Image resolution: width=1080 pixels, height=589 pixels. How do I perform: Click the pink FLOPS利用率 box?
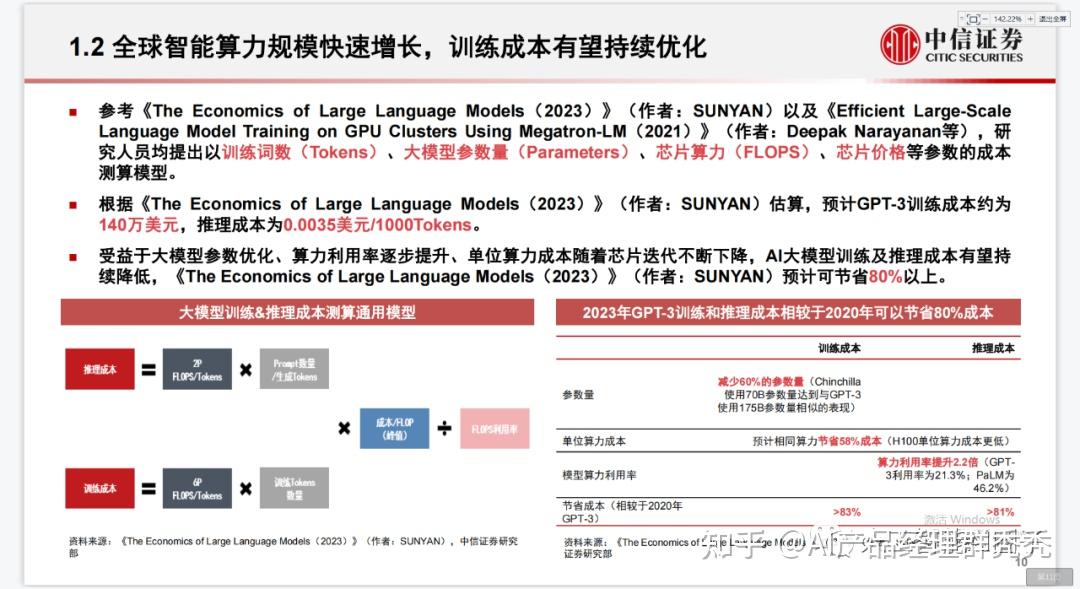[x=493, y=428]
